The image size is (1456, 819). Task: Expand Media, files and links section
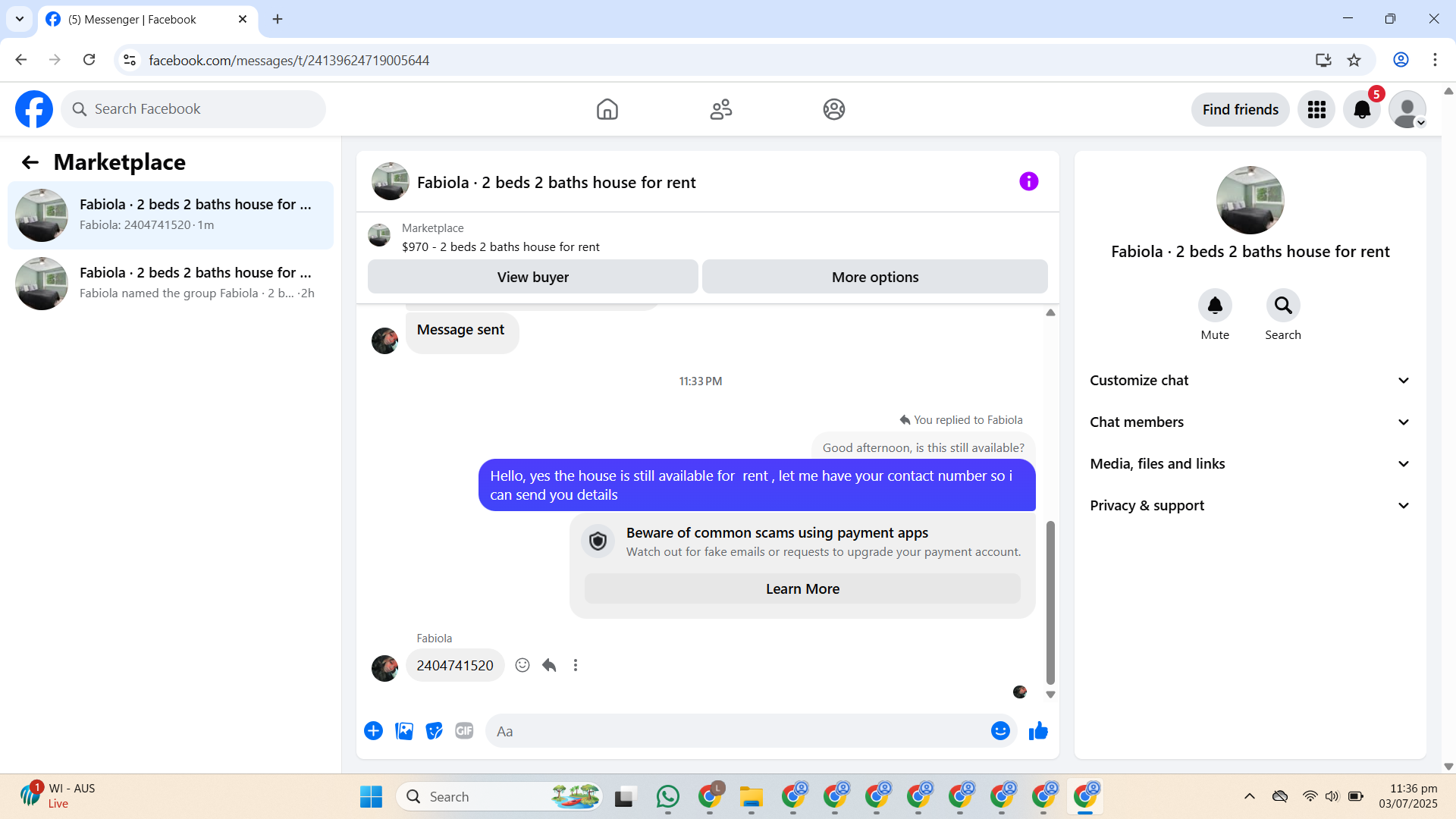[1250, 464]
